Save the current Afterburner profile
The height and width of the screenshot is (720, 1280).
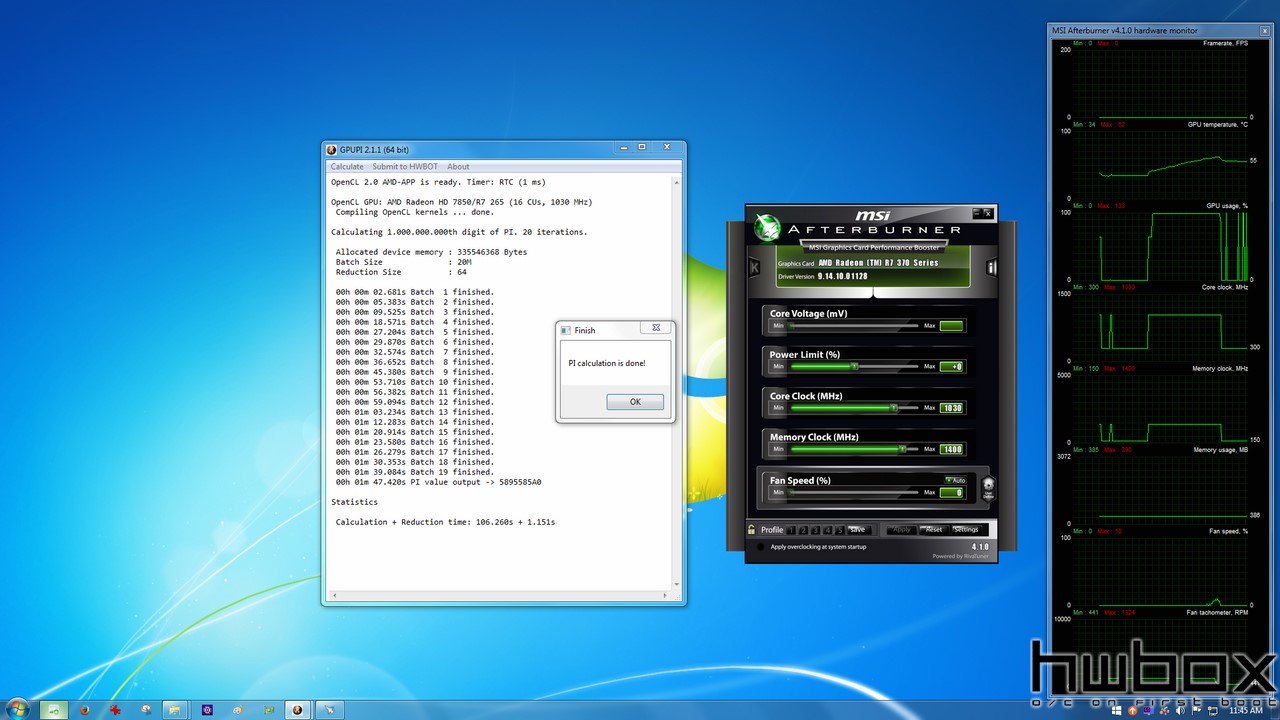(x=857, y=529)
